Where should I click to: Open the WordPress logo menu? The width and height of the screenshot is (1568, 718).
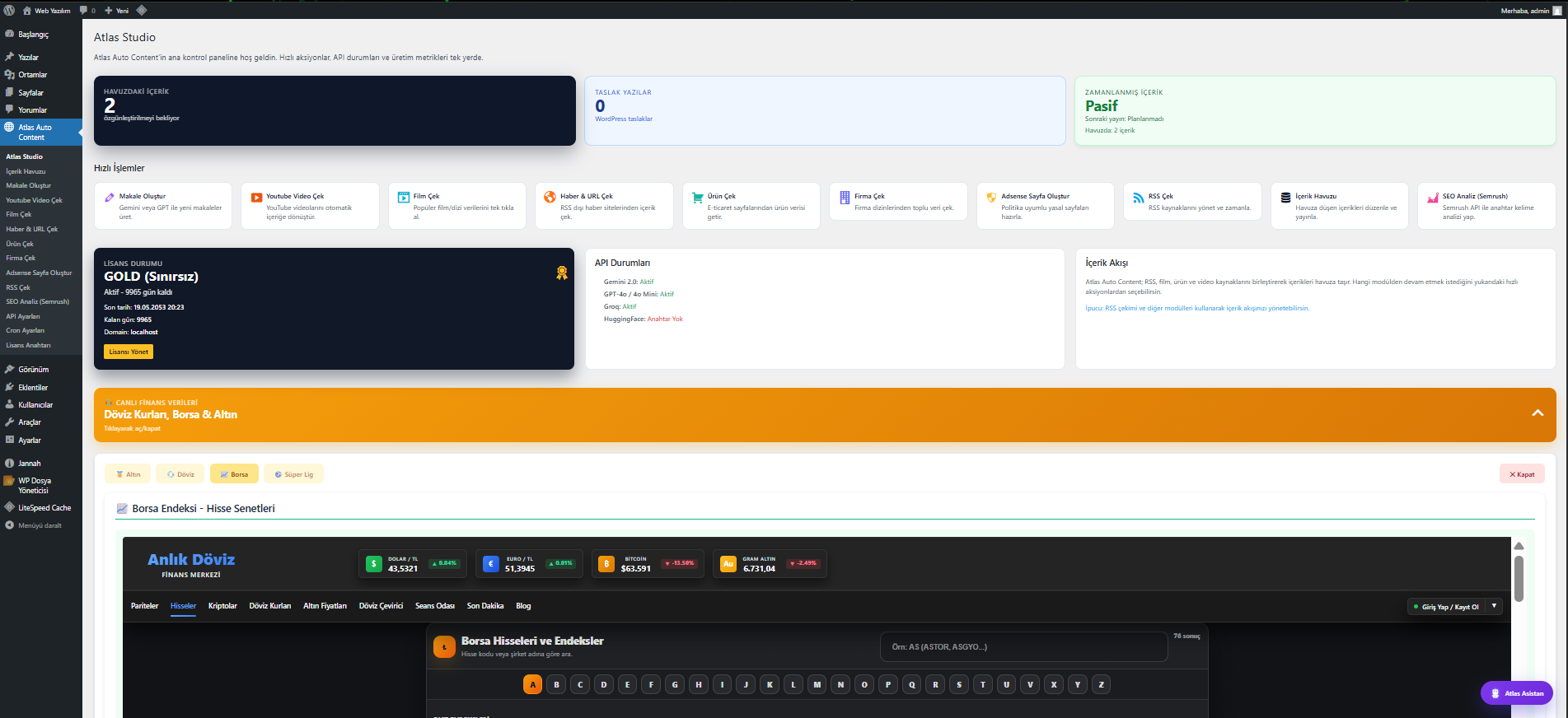[x=10, y=11]
